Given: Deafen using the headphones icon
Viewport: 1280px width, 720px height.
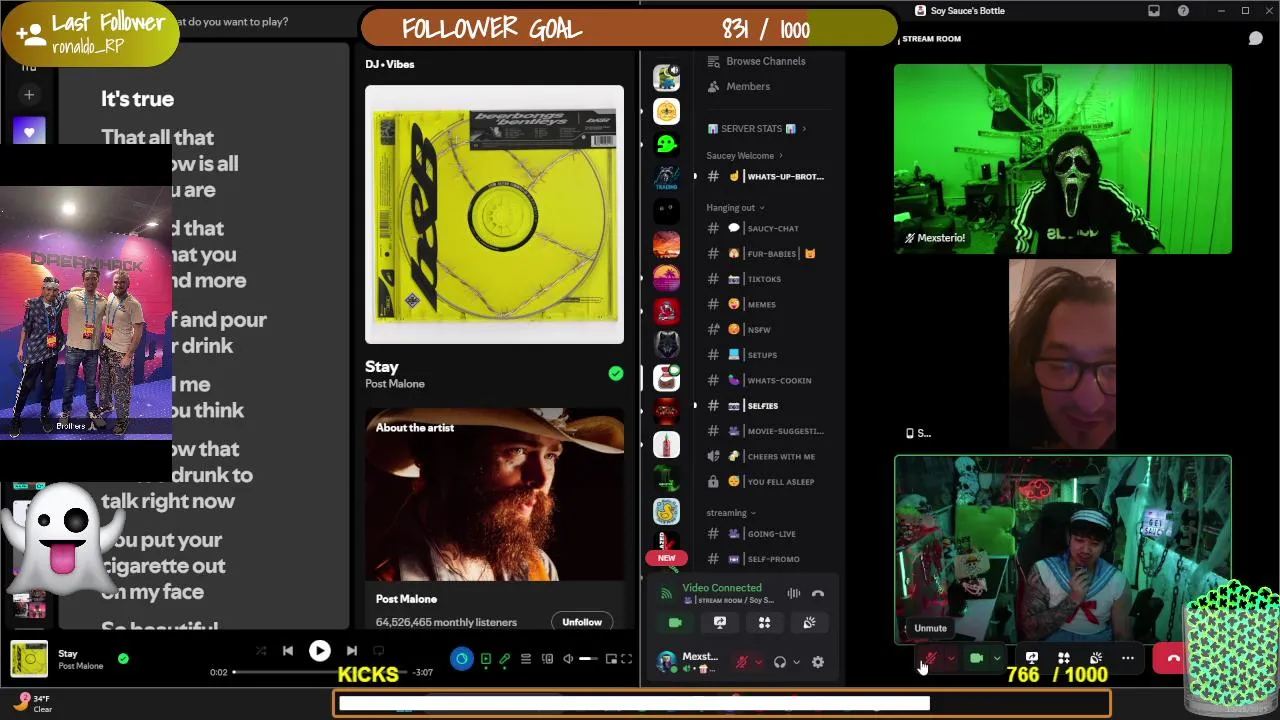Looking at the screenshot, I should 780,662.
